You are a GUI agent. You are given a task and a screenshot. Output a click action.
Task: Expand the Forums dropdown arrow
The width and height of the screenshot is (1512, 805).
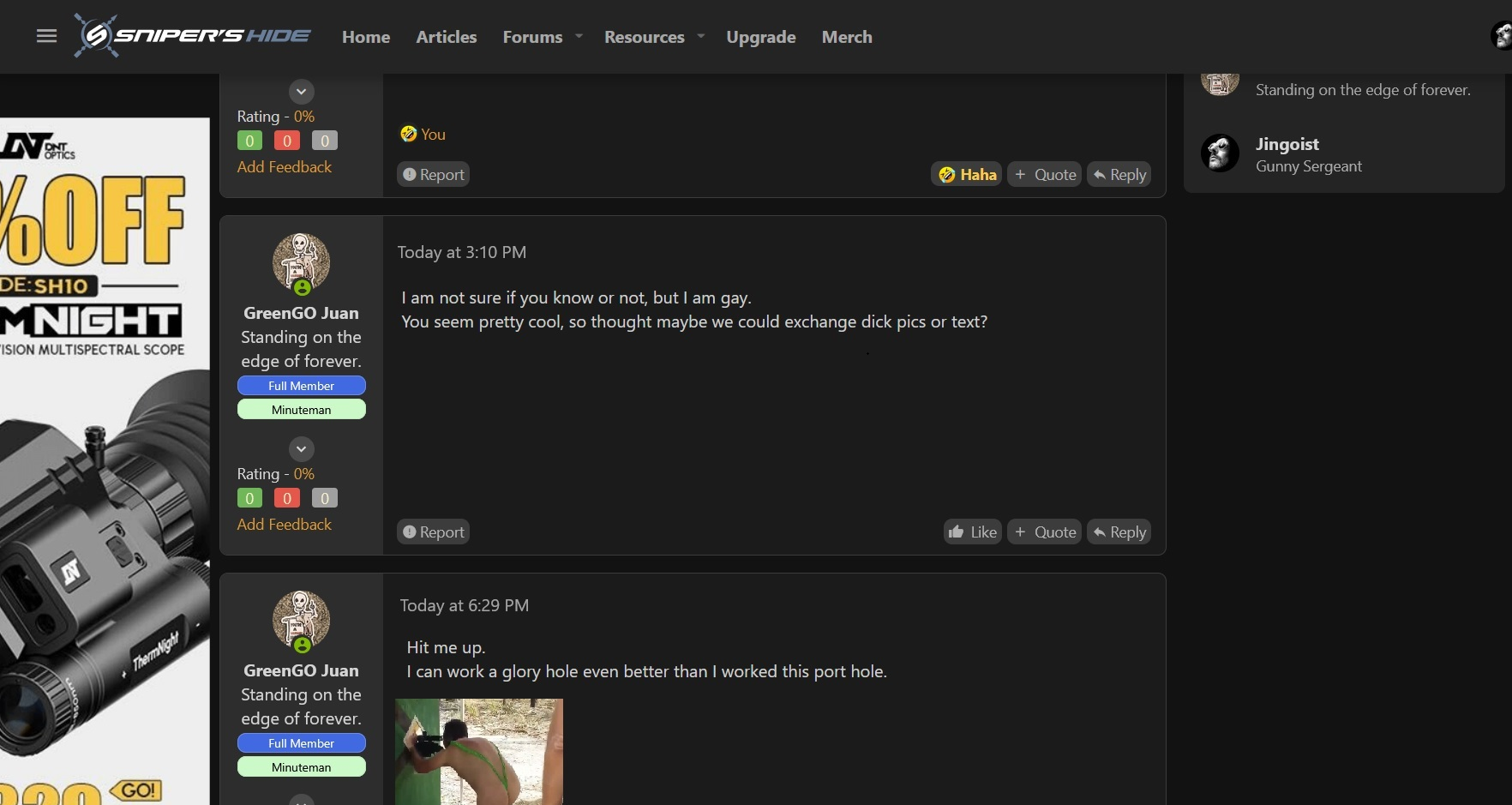pos(579,36)
